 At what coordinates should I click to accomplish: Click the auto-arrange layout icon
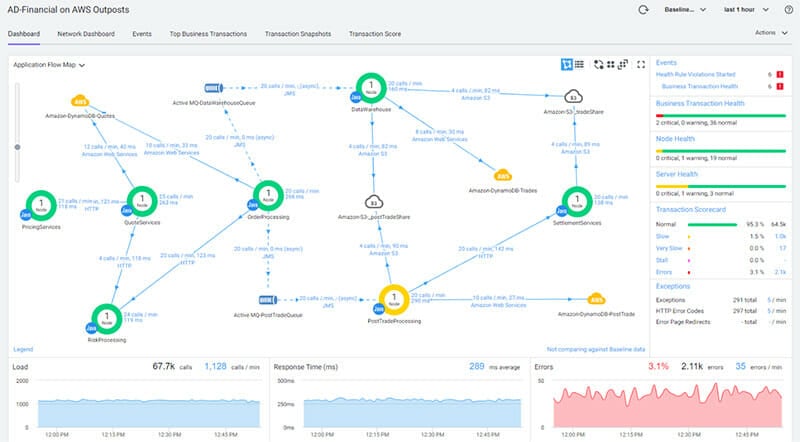pyautogui.click(x=598, y=64)
